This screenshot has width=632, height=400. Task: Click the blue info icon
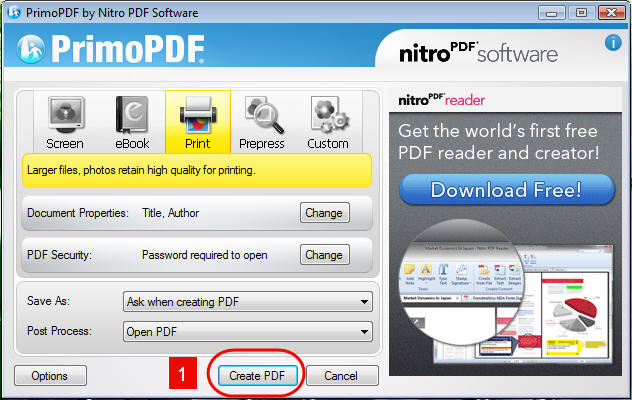(x=613, y=42)
